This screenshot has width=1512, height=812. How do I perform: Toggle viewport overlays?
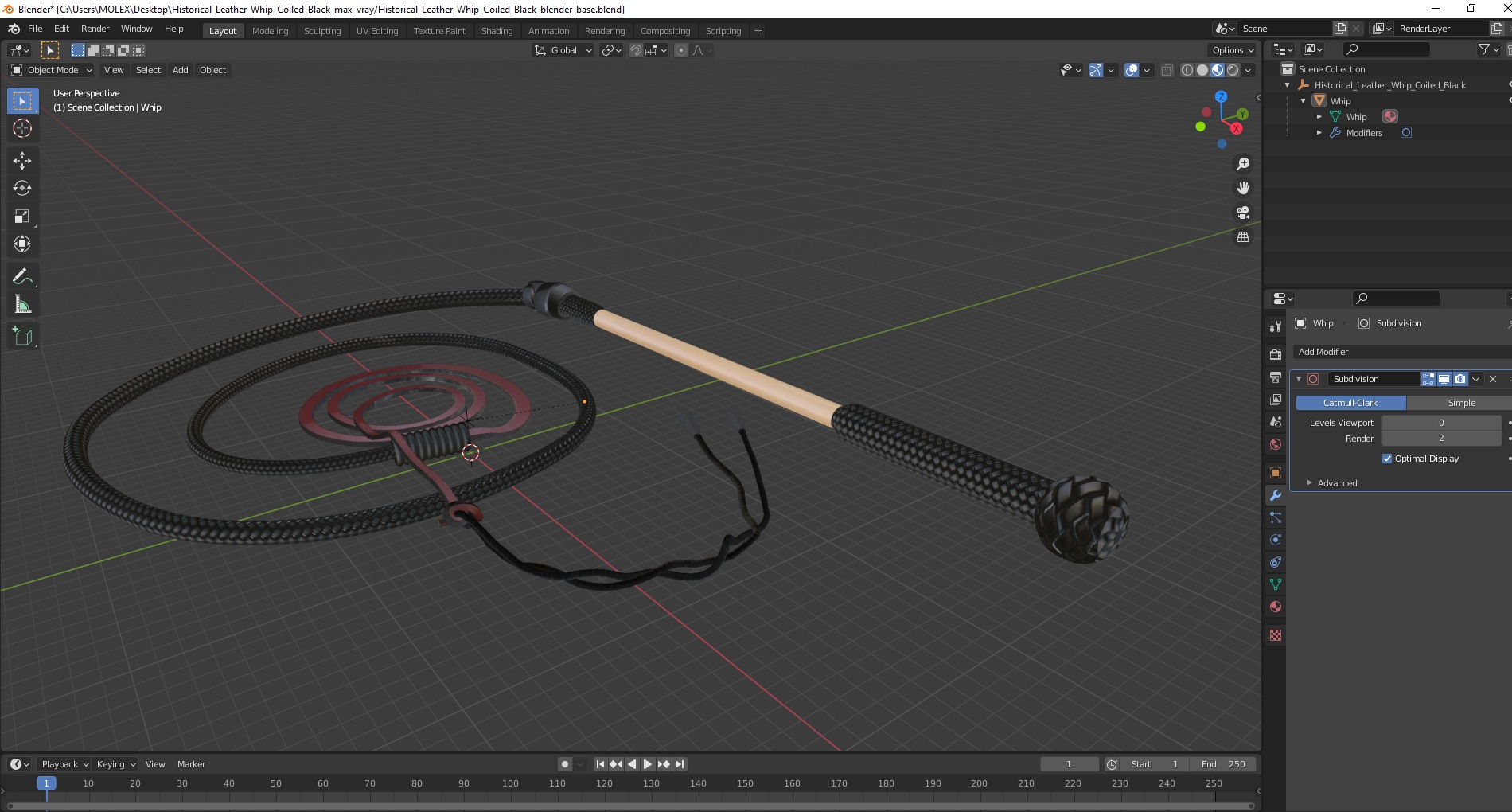click(x=1132, y=70)
